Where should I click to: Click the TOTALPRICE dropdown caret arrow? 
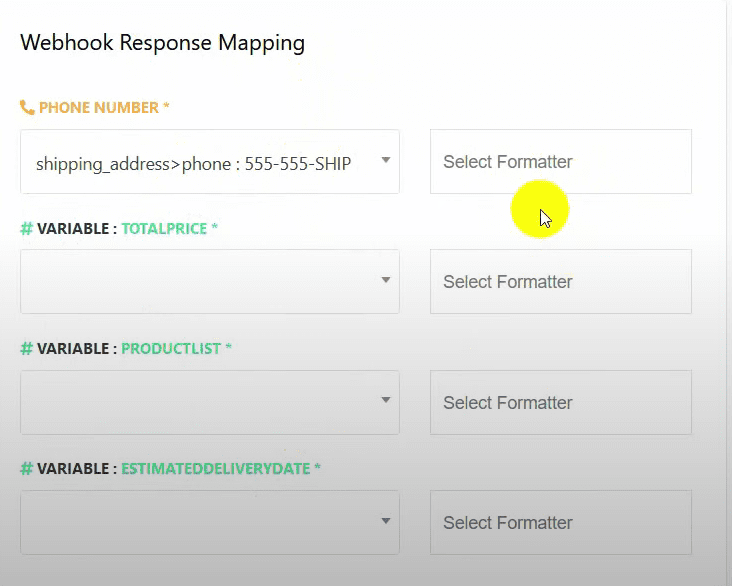tap(386, 281)
